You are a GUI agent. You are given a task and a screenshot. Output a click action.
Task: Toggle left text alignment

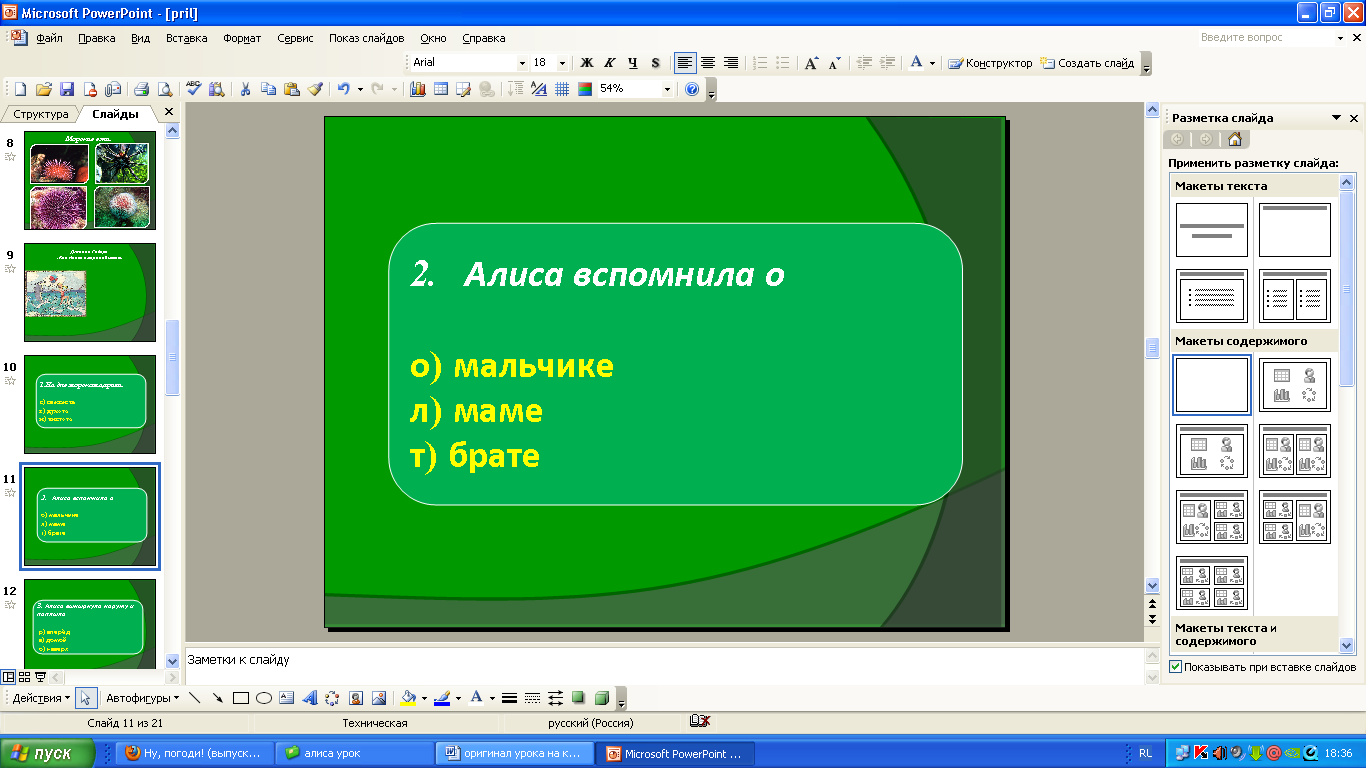(685, 62)
